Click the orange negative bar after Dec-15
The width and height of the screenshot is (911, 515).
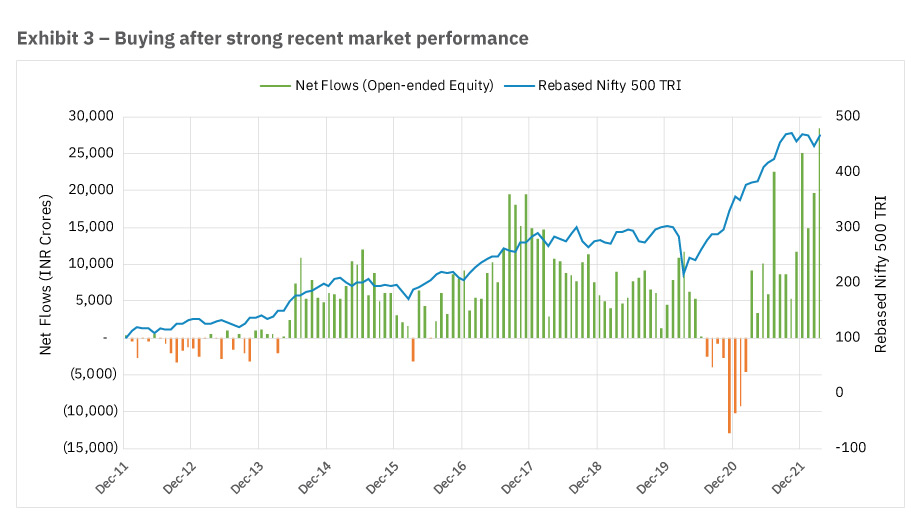[413, 350]
